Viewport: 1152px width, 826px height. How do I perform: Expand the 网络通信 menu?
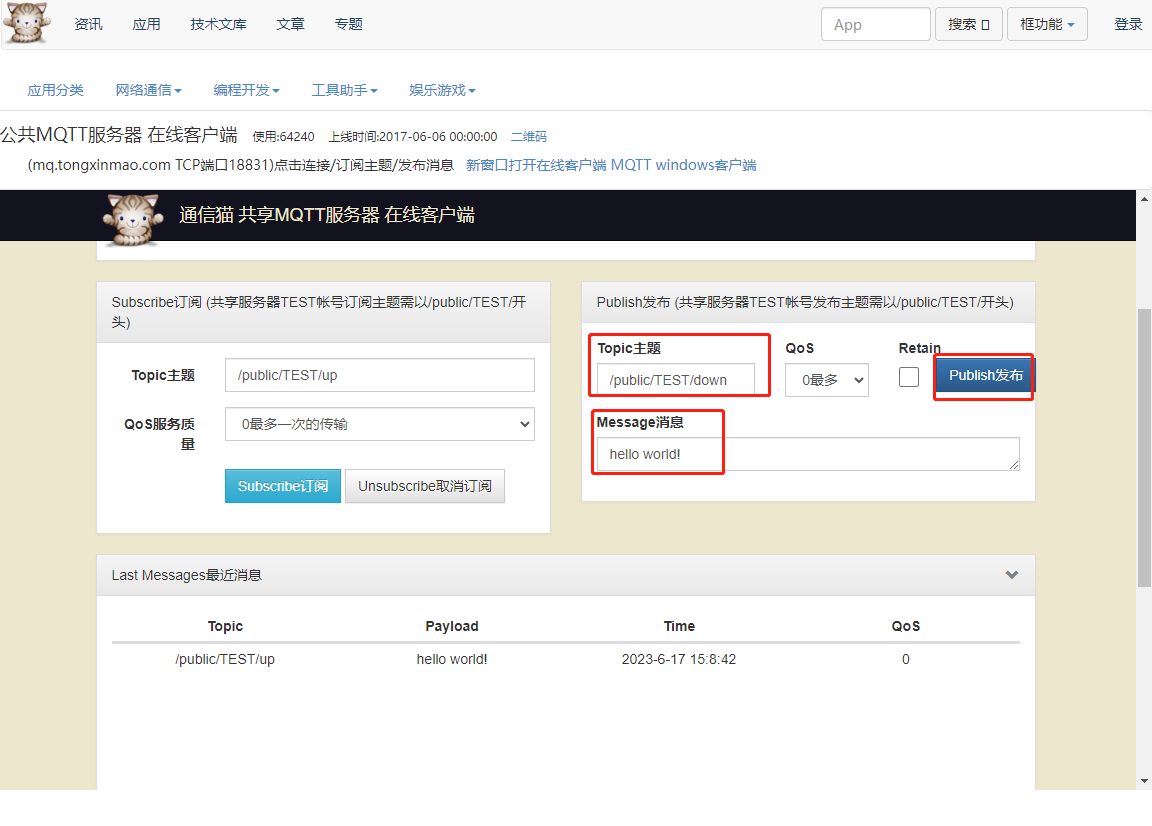[148, 90]
